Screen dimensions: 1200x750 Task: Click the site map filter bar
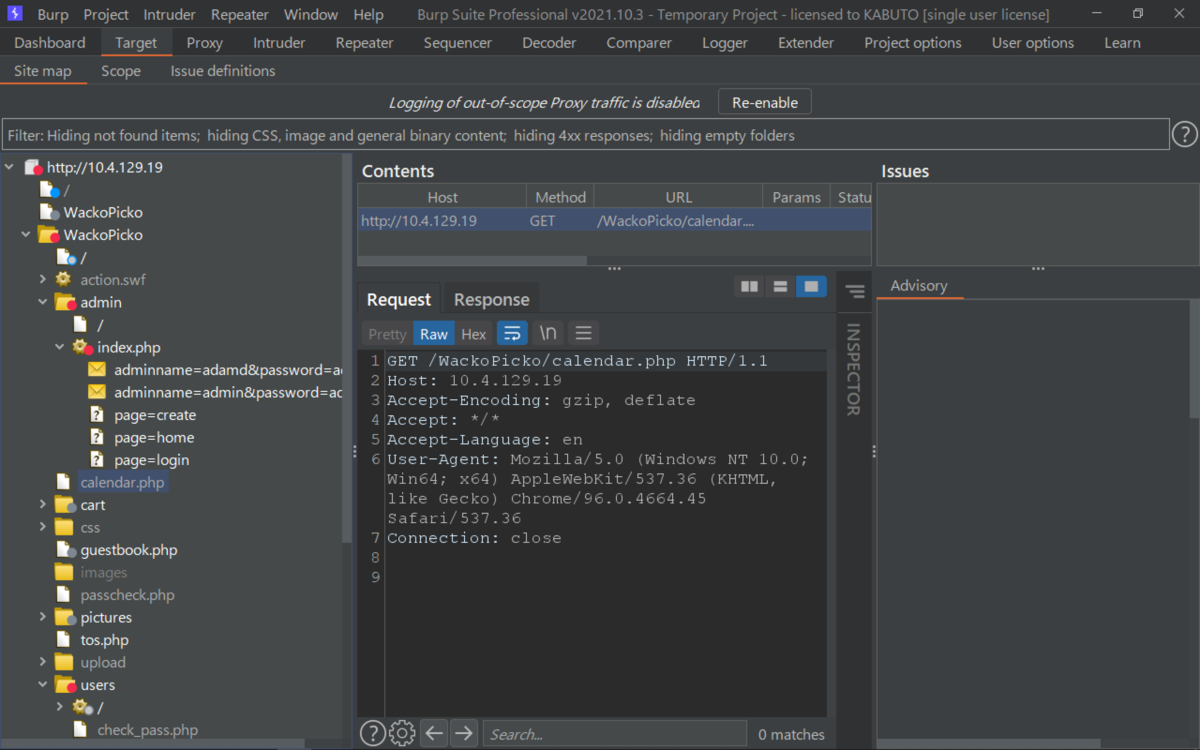tap(586, 135)
